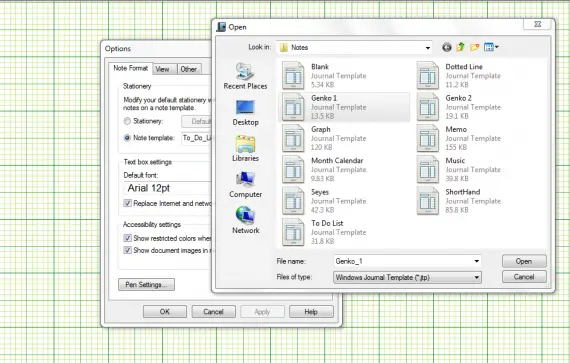Go to Recent Places in Open dialog
570x363 pixels.
click(x=245, y=76)
